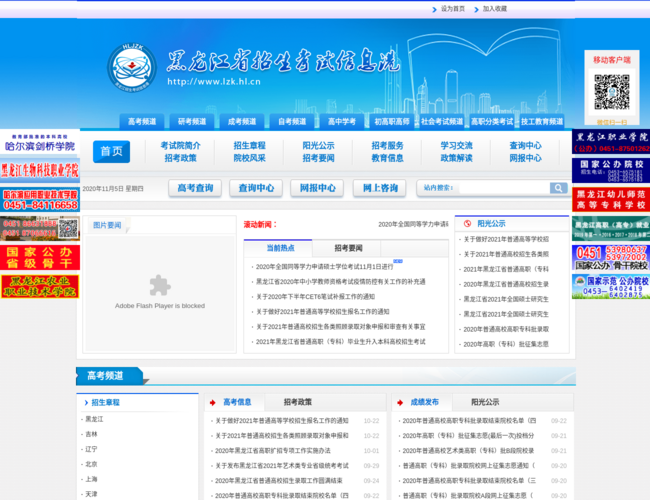Open 院校风采 menu link
This screenshot has height=500, width=650.
(x=249, y=158)
